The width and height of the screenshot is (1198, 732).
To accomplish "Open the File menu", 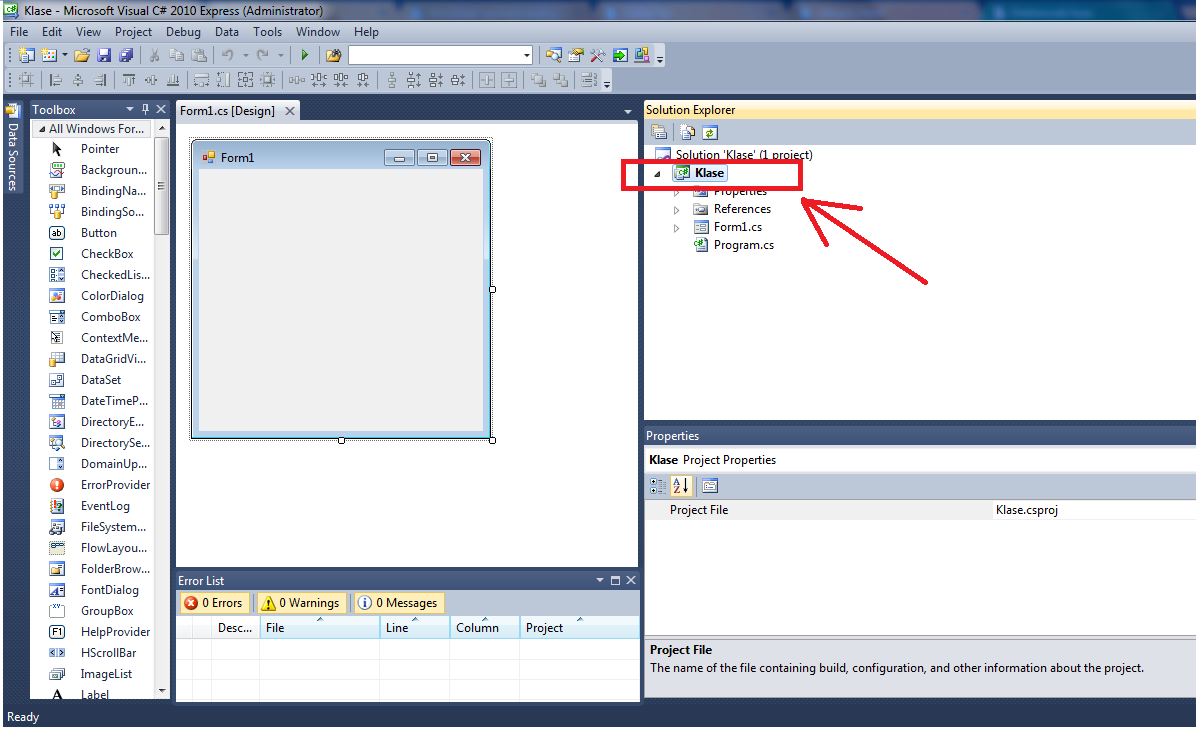I will pyautogui.click(x=19, y=32).
